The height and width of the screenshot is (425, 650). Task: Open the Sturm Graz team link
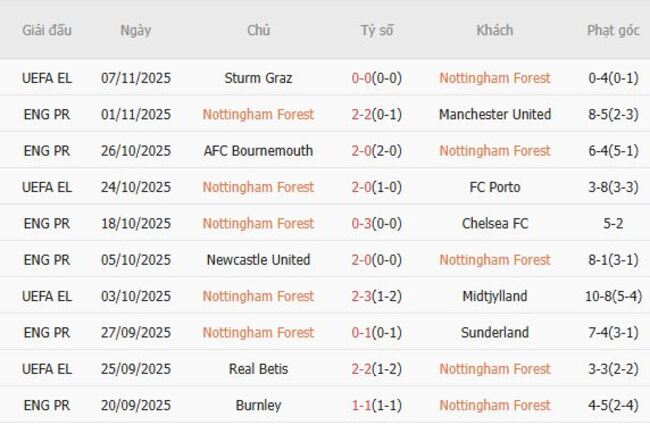point(258,78)
